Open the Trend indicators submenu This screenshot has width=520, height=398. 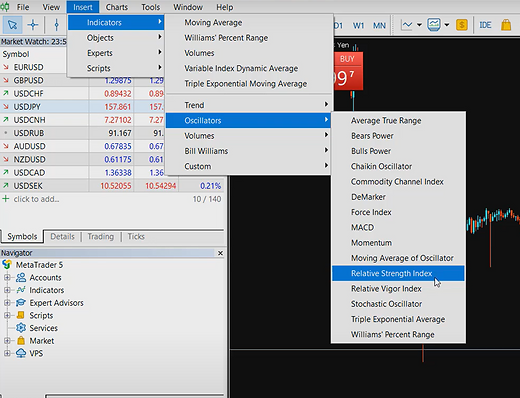tap(248, 105)
